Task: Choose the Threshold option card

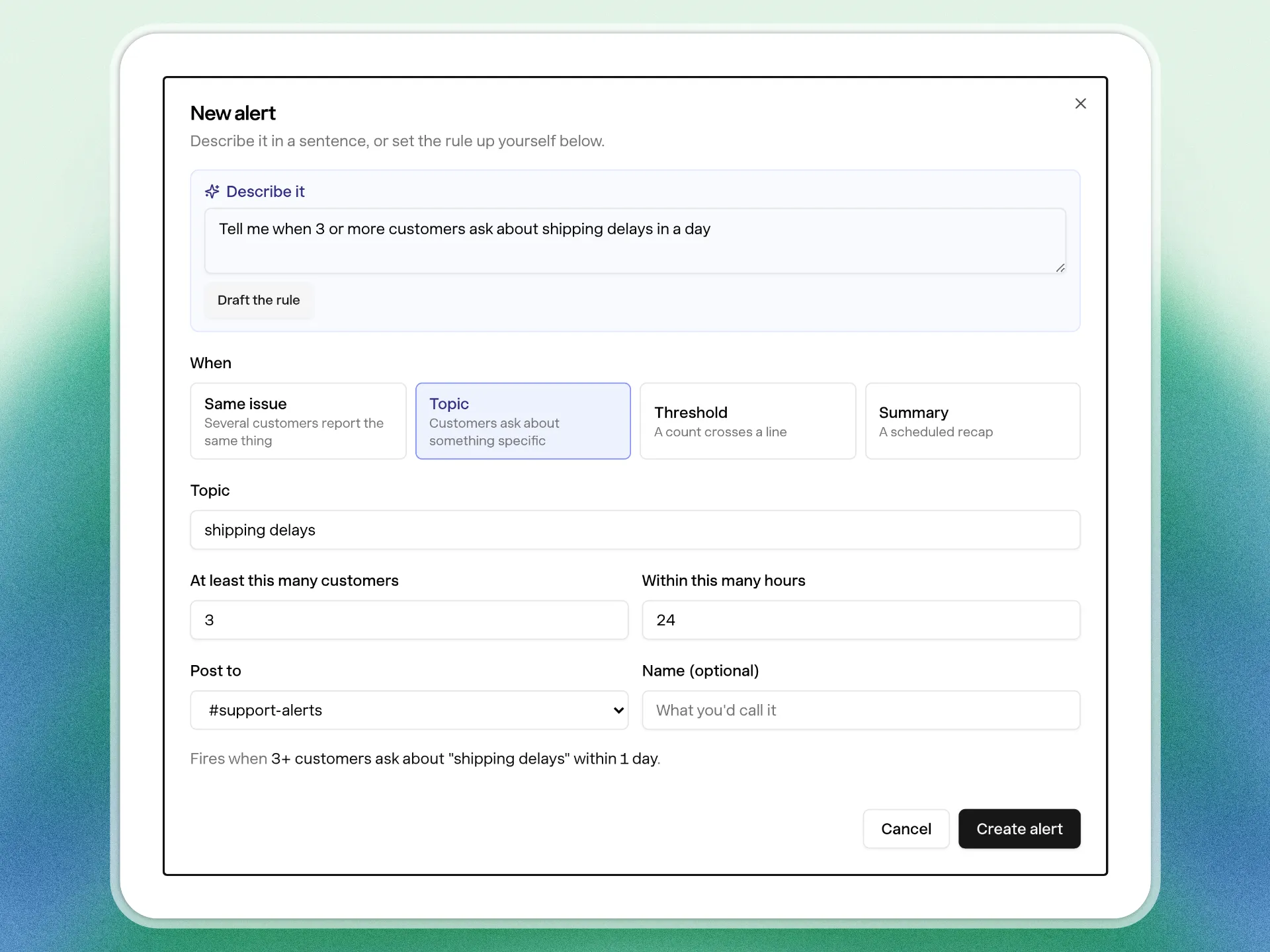Action: 748,421
